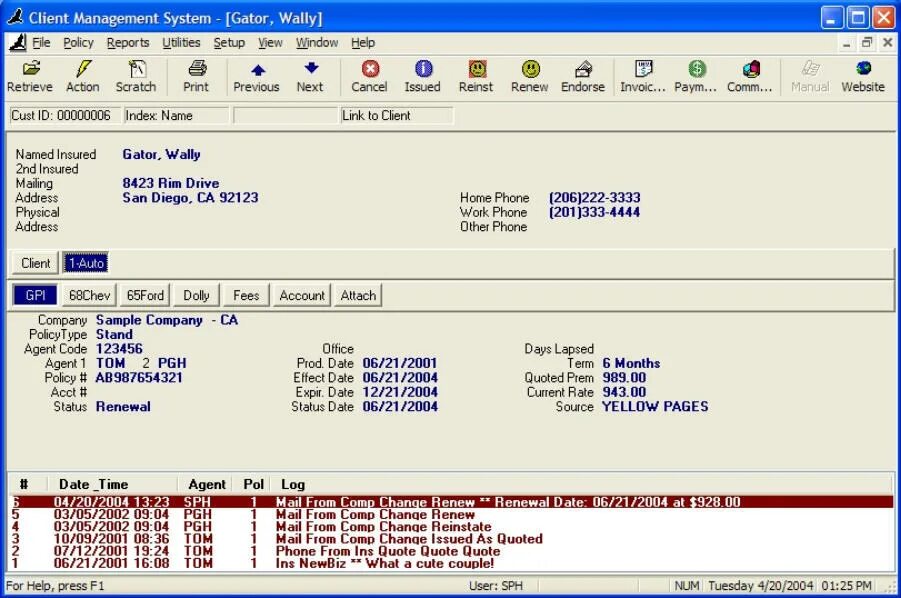
Task: Switch to the 68Chev tab
Action: 90,295
